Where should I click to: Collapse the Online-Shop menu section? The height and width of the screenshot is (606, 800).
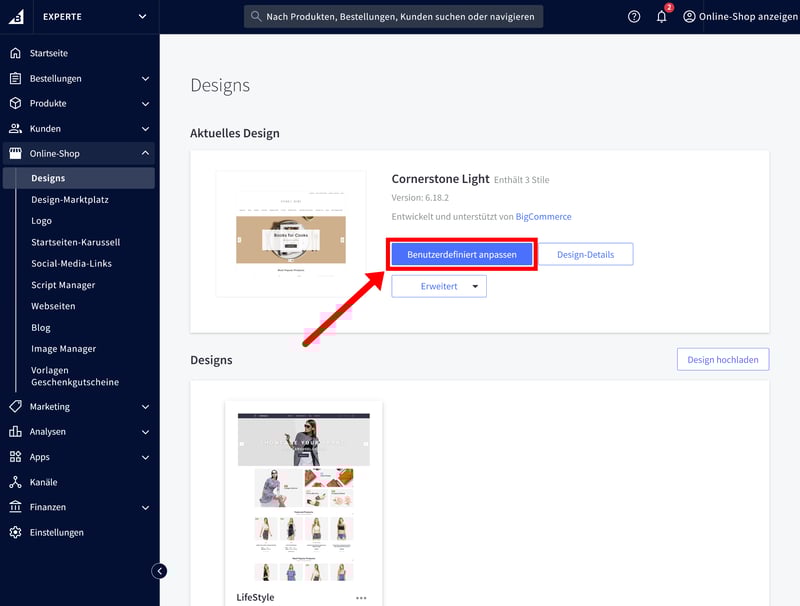tap(145, 154)
